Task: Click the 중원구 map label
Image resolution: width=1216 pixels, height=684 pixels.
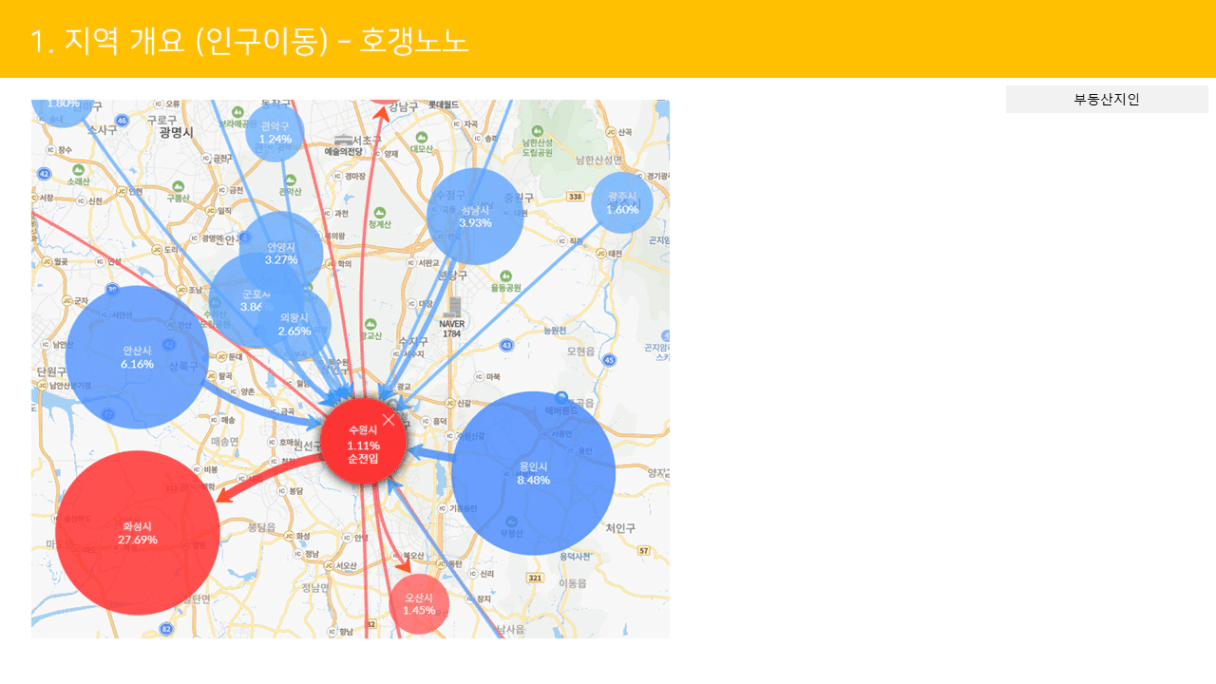Action: point(520,198)
